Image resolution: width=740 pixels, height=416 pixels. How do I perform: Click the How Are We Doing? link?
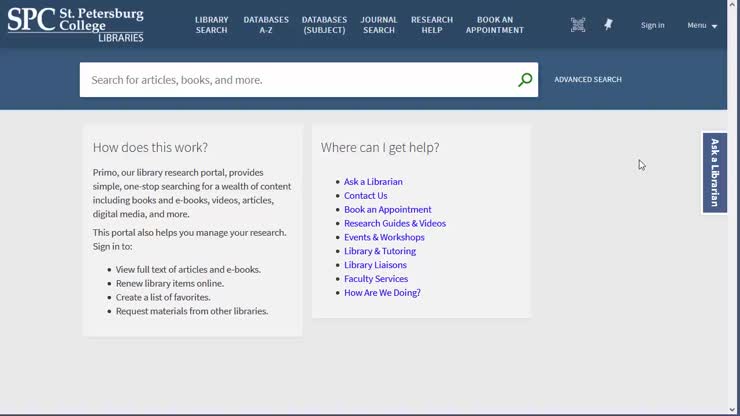point(382,293)
